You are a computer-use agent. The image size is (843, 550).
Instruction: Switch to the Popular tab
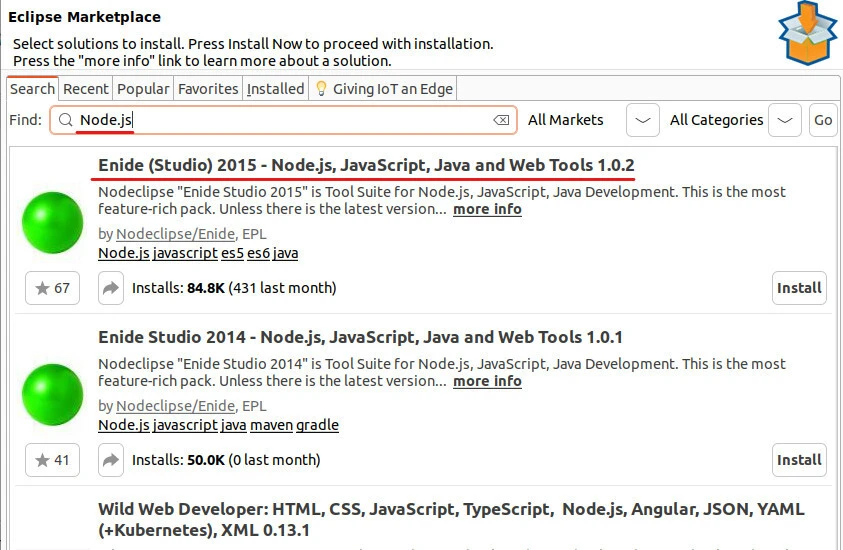click(x=143, y=89)
